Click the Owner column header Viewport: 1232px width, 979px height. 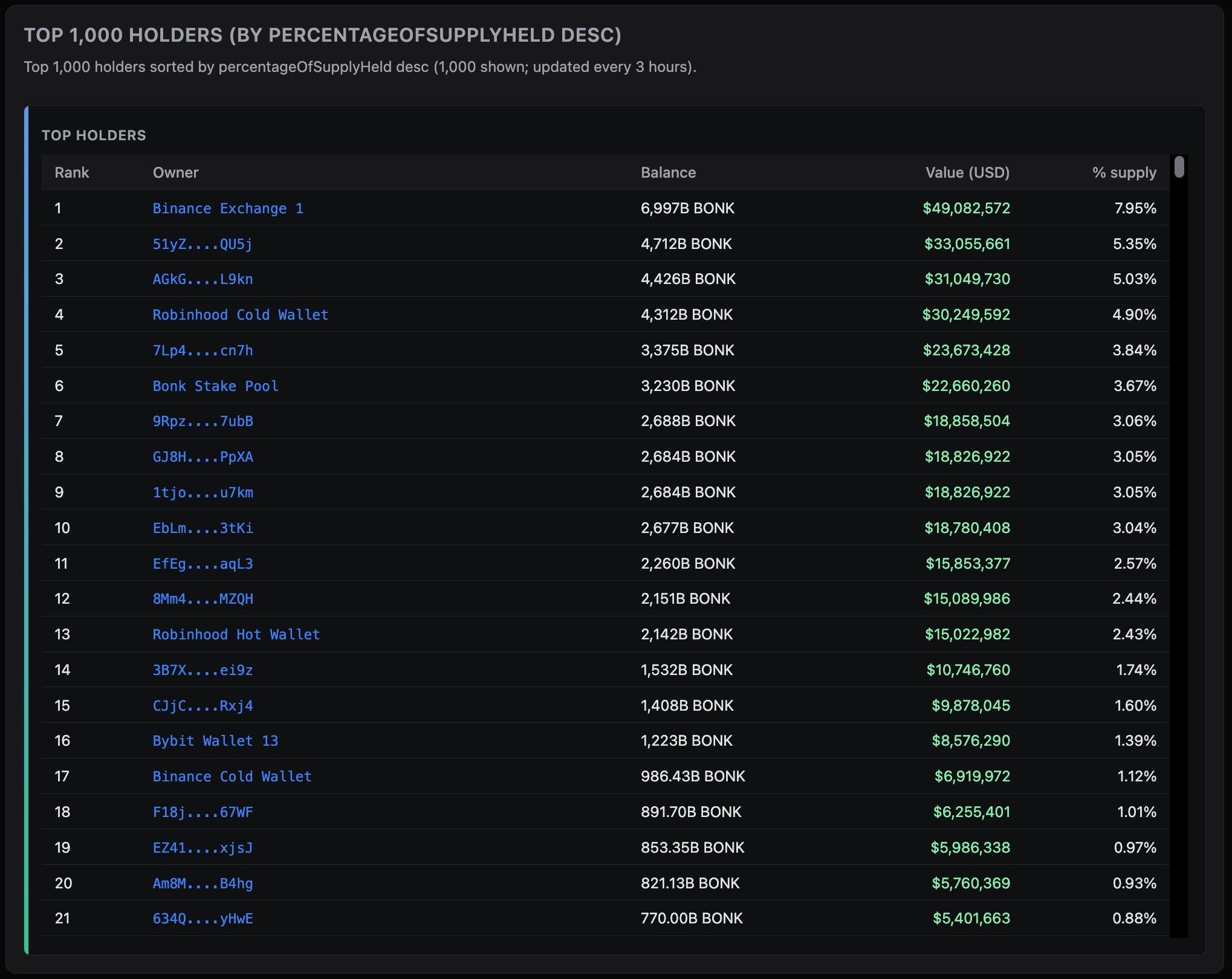176,173
